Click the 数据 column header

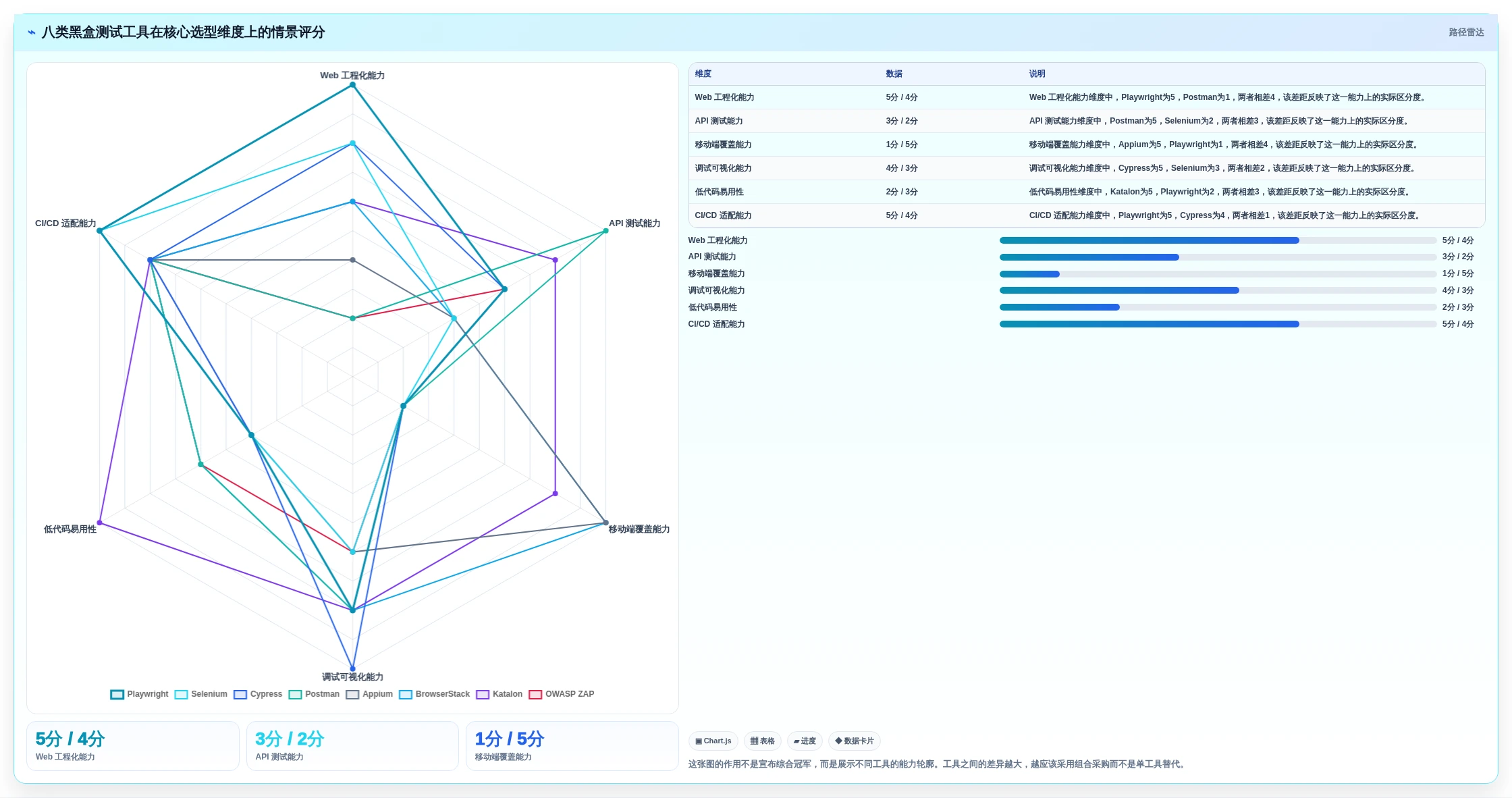point(894,74)
